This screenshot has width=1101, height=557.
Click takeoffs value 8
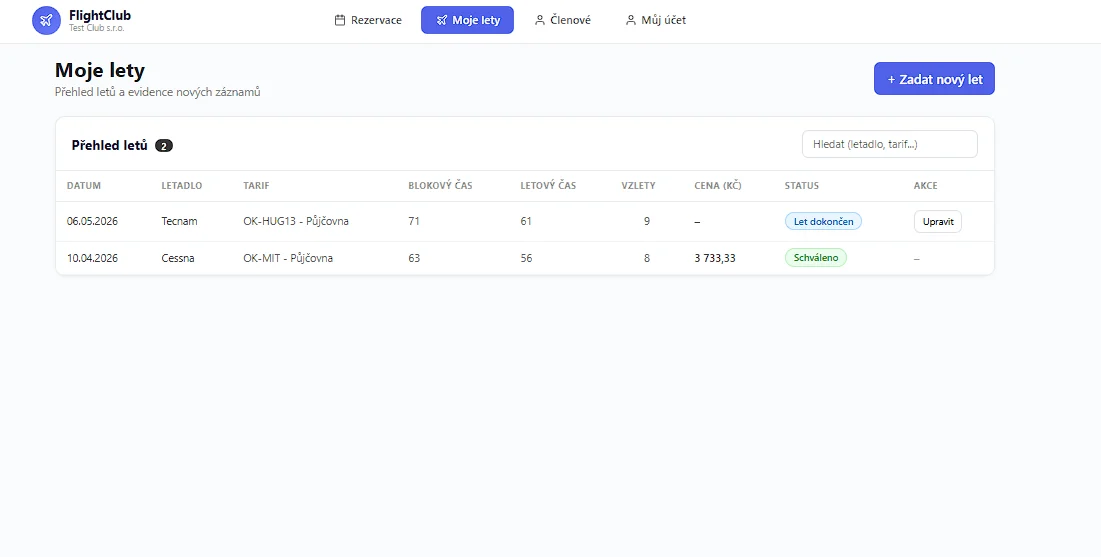(647, 258)
